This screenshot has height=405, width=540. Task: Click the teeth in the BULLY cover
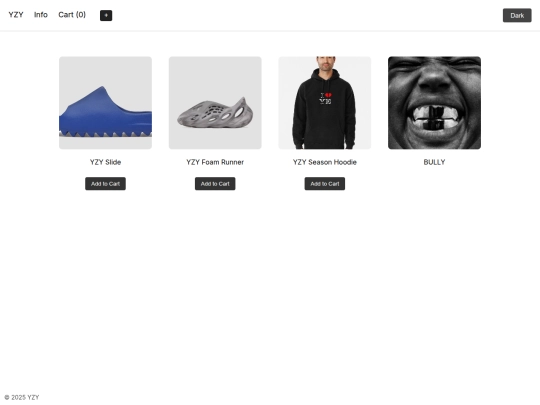(435, 117)
